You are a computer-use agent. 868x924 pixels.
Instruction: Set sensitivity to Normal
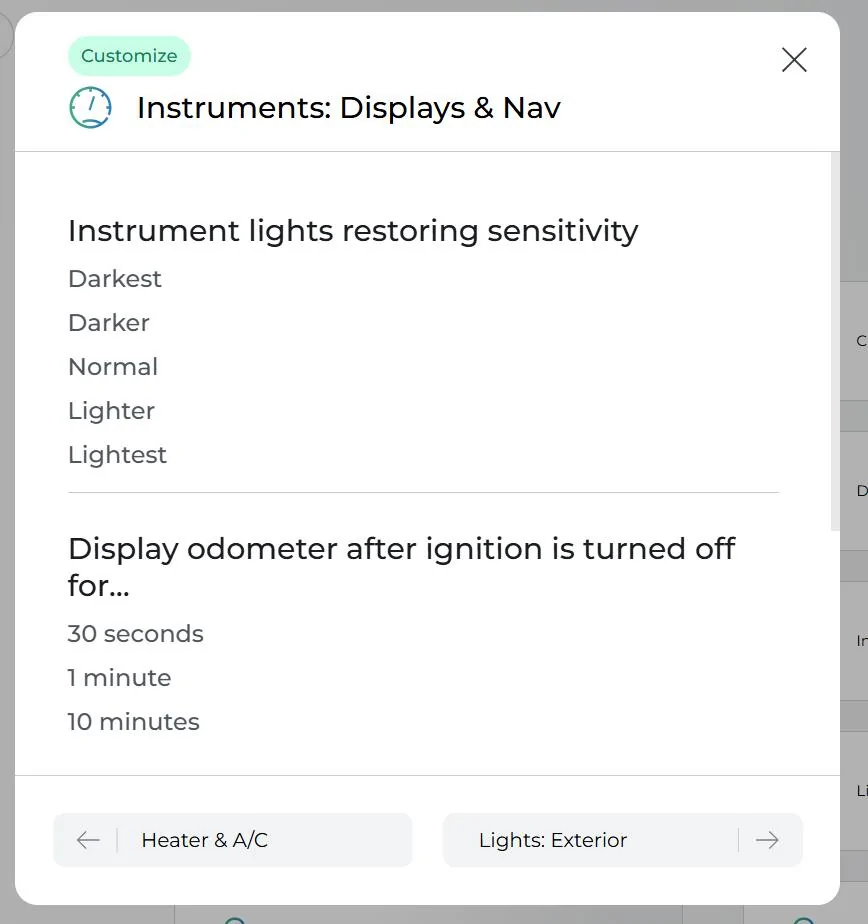point(113,367)
